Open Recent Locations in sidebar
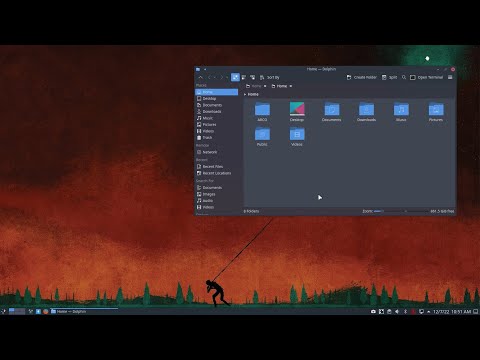This screenshot has height=360, width=480. [216, 173]
